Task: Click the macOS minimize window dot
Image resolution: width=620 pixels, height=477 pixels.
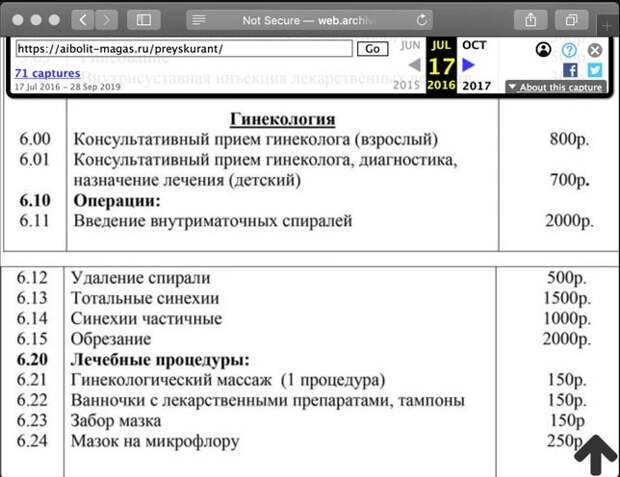Action: tap(36, 20)
